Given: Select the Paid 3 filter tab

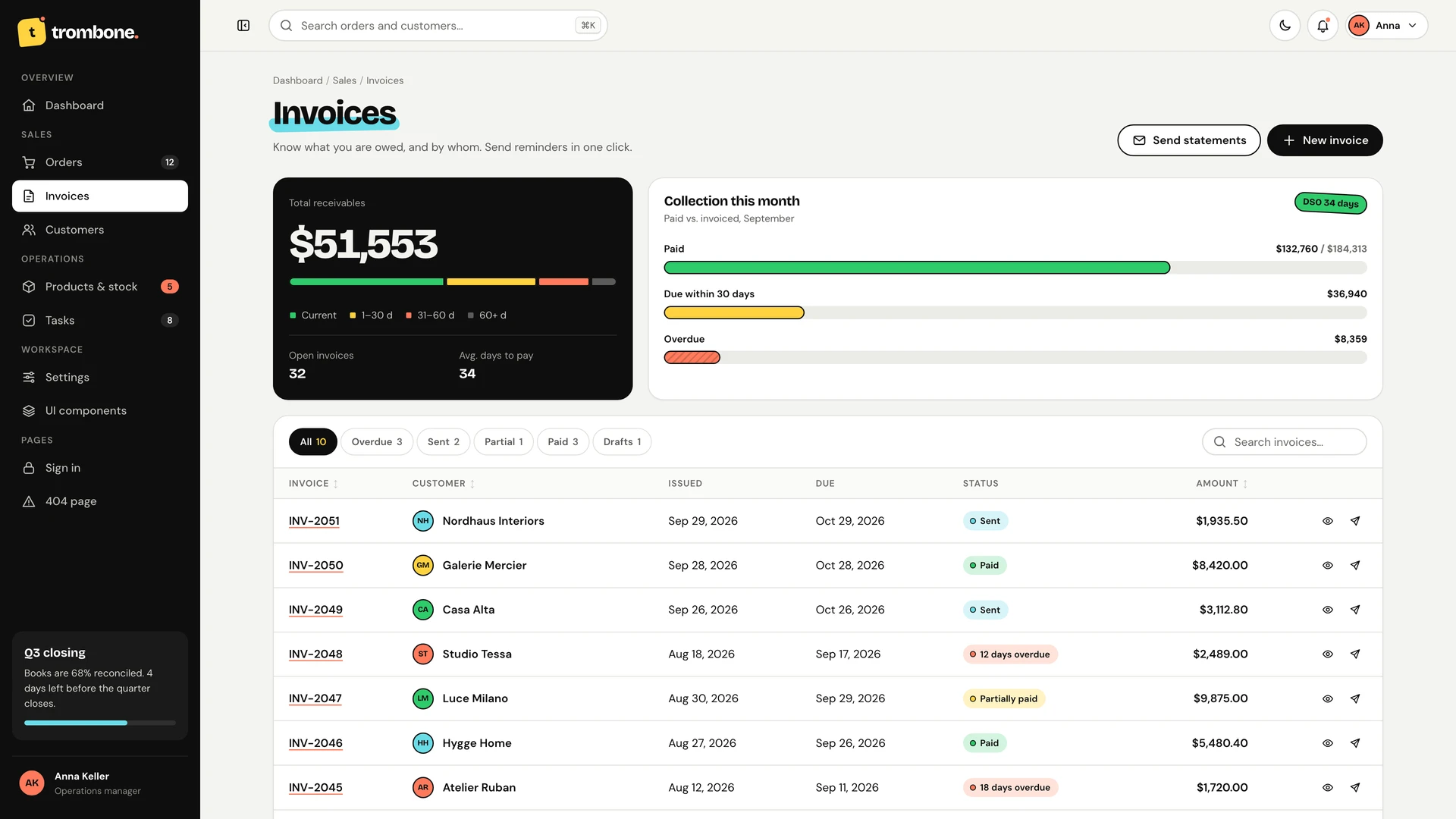Looking at the screenshot, I should click(x=563, y=442).
